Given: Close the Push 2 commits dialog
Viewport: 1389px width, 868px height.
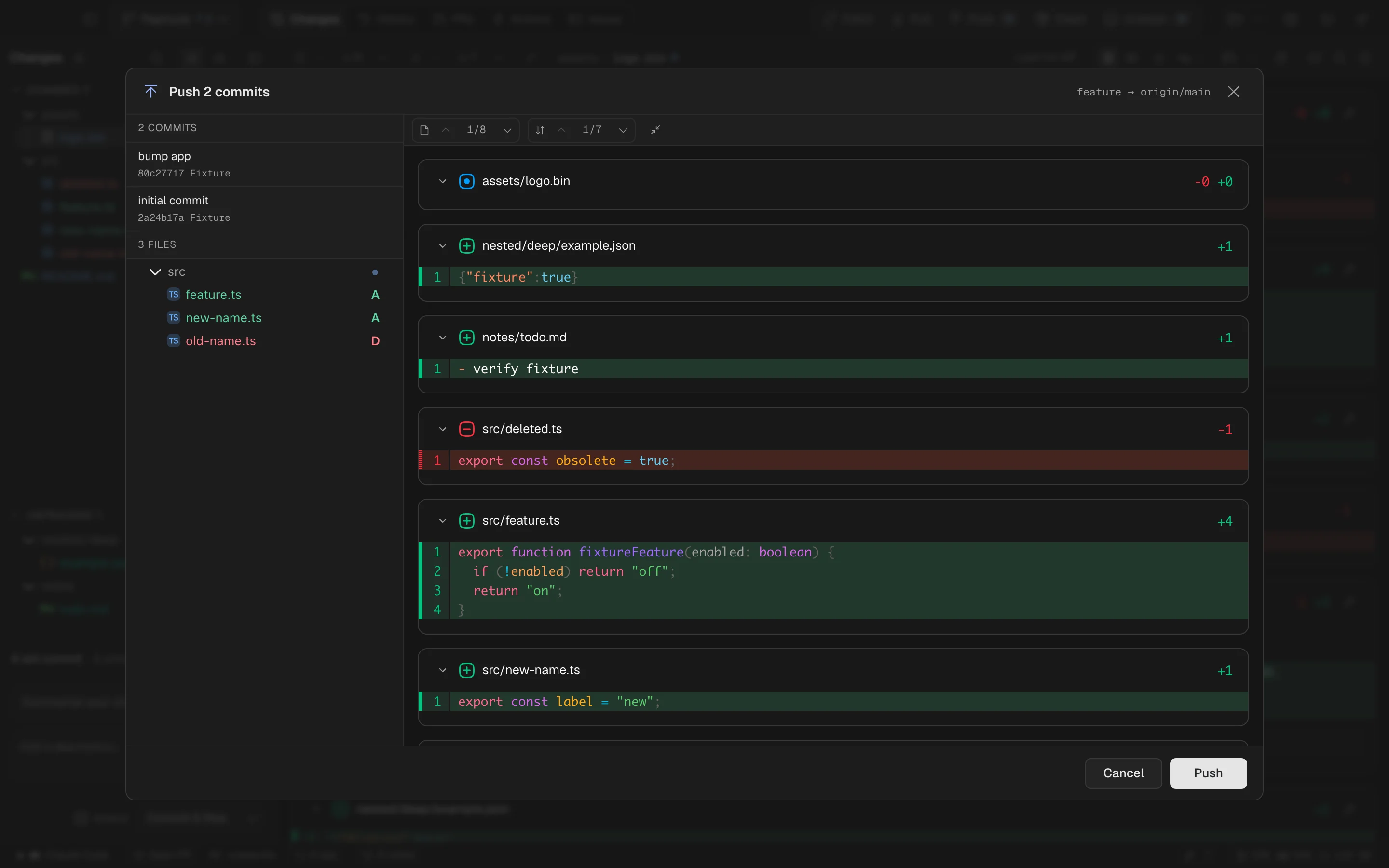Looking at the screenshot, I should coord(1233,92).
